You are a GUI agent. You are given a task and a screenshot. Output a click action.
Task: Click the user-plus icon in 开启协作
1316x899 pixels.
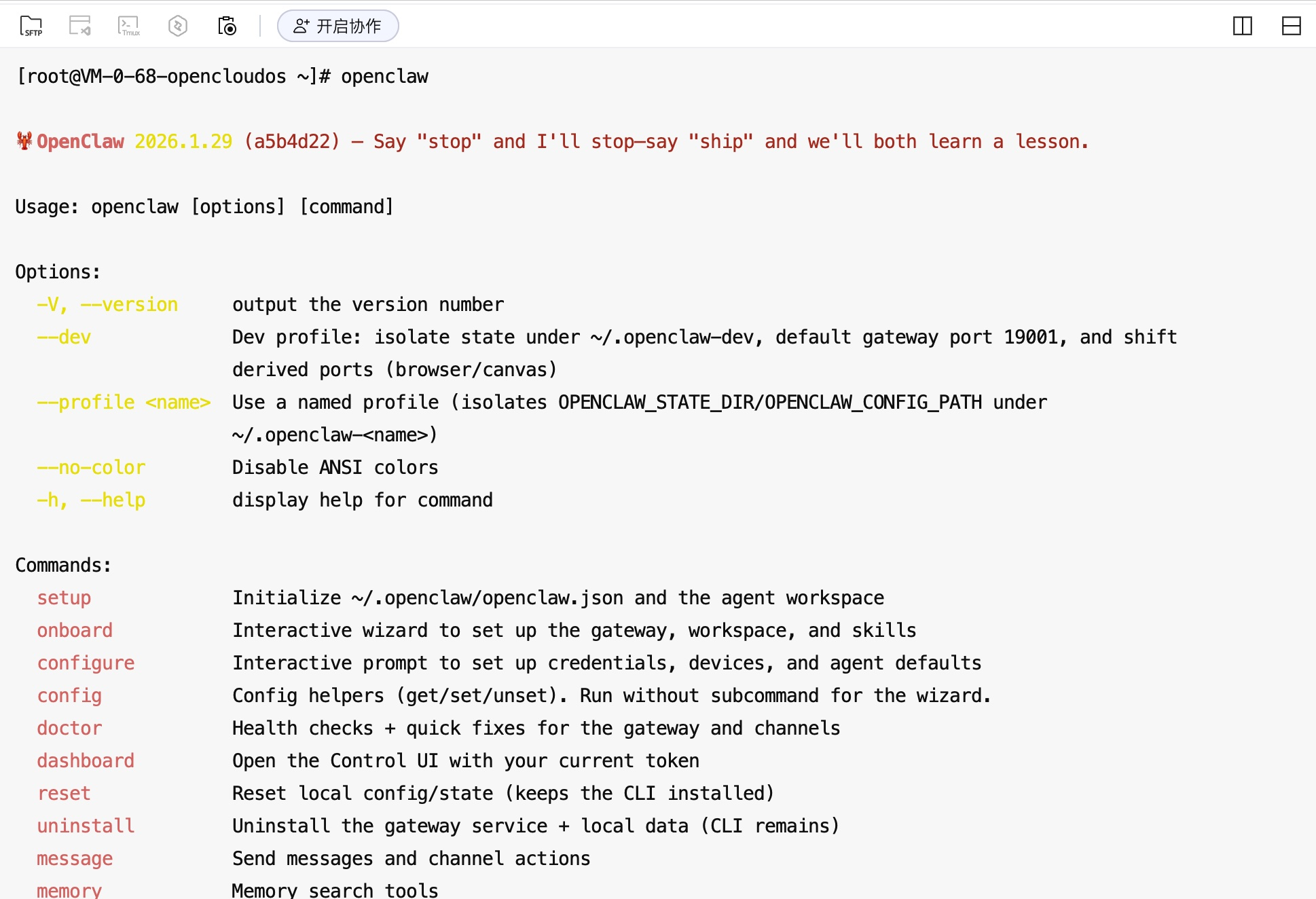tap(301, 26)
